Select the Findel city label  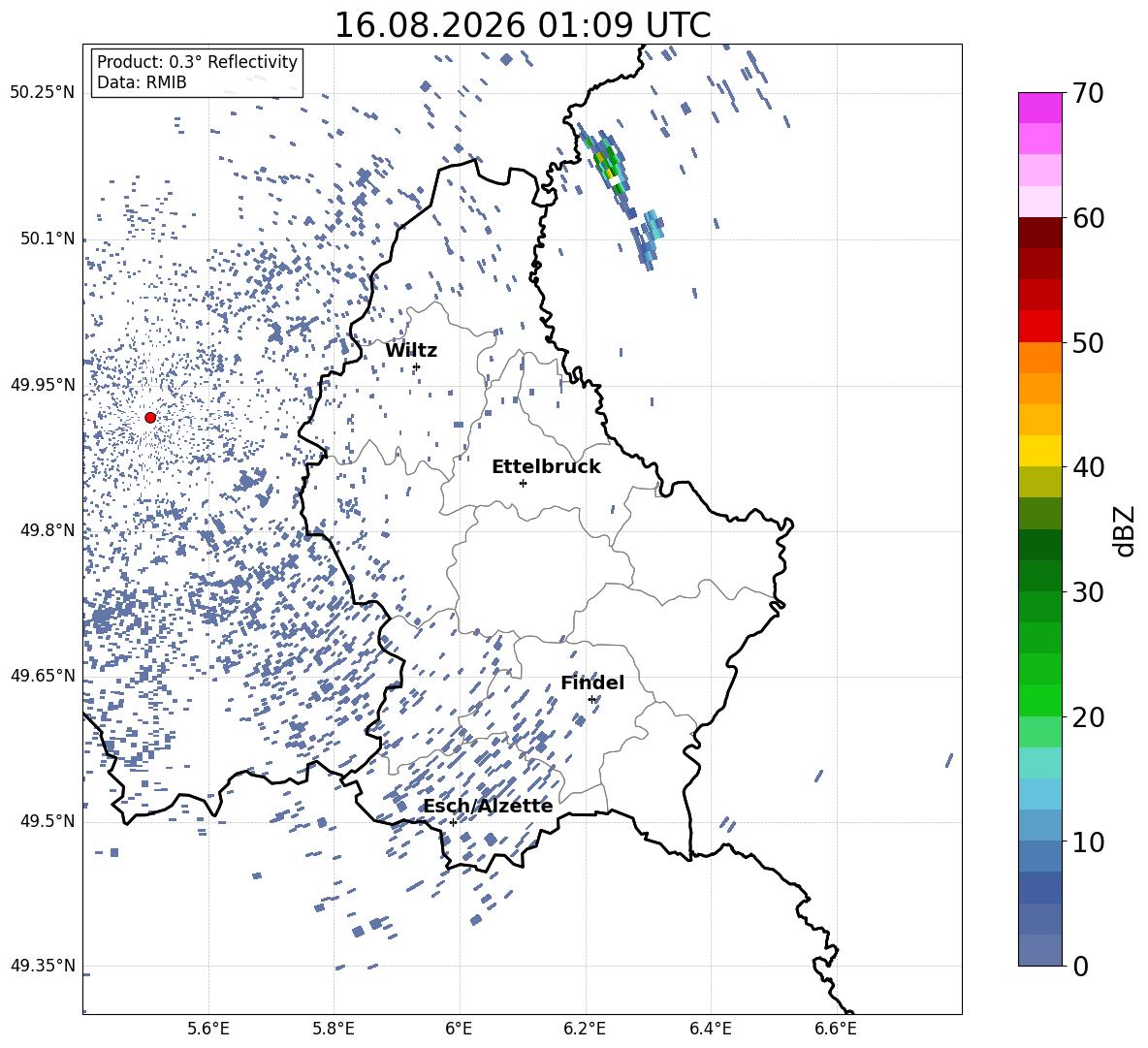click(x=592, y=683)
